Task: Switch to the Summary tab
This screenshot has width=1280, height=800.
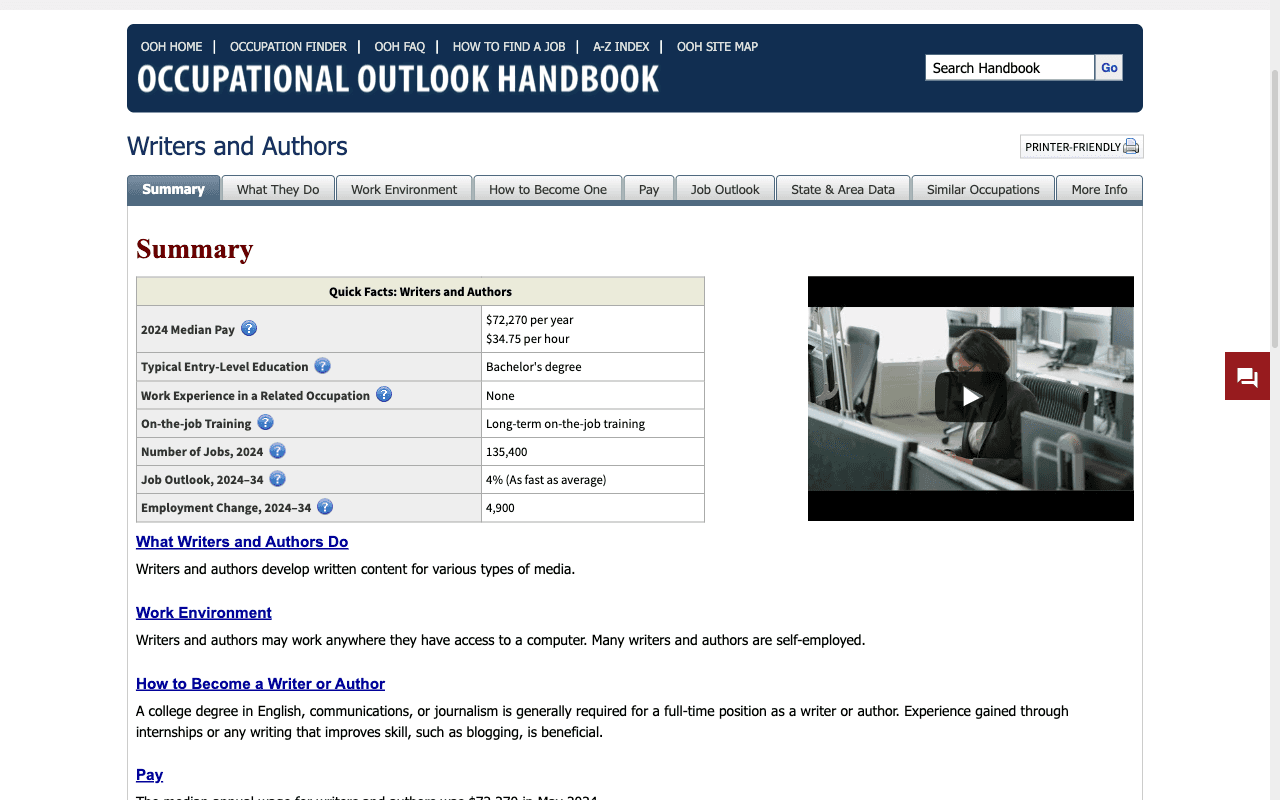Action: click(x=173, y=189)
